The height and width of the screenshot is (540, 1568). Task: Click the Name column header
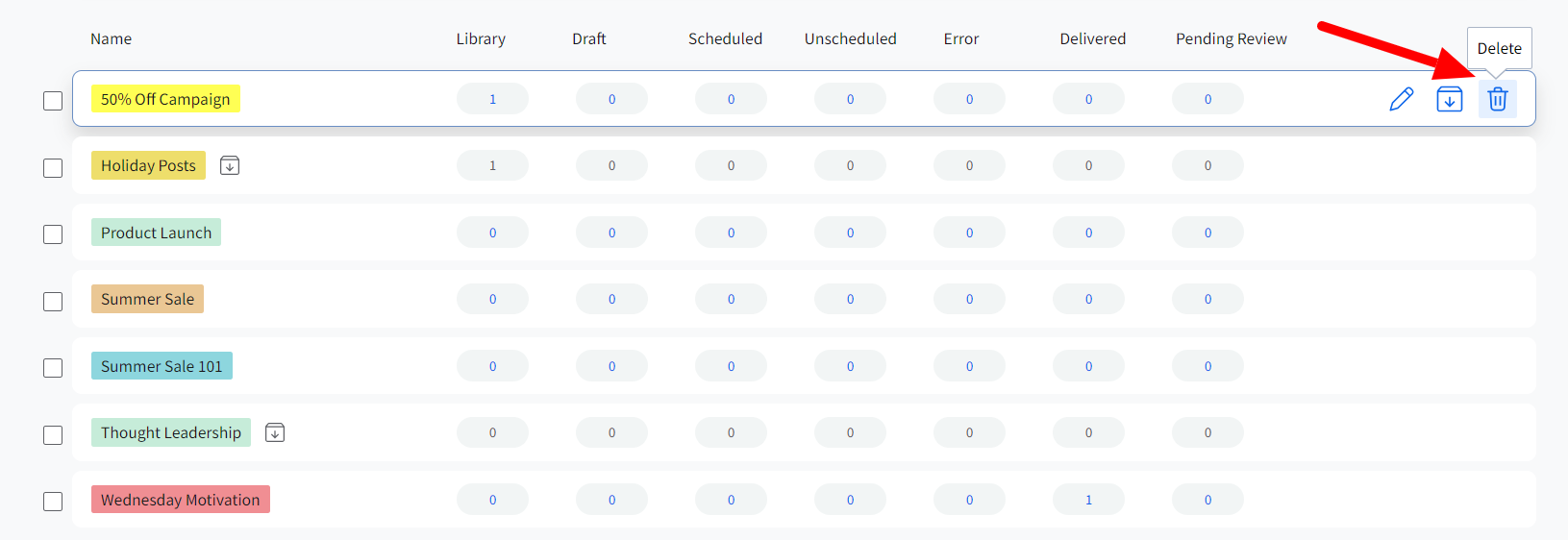(111, 39)
